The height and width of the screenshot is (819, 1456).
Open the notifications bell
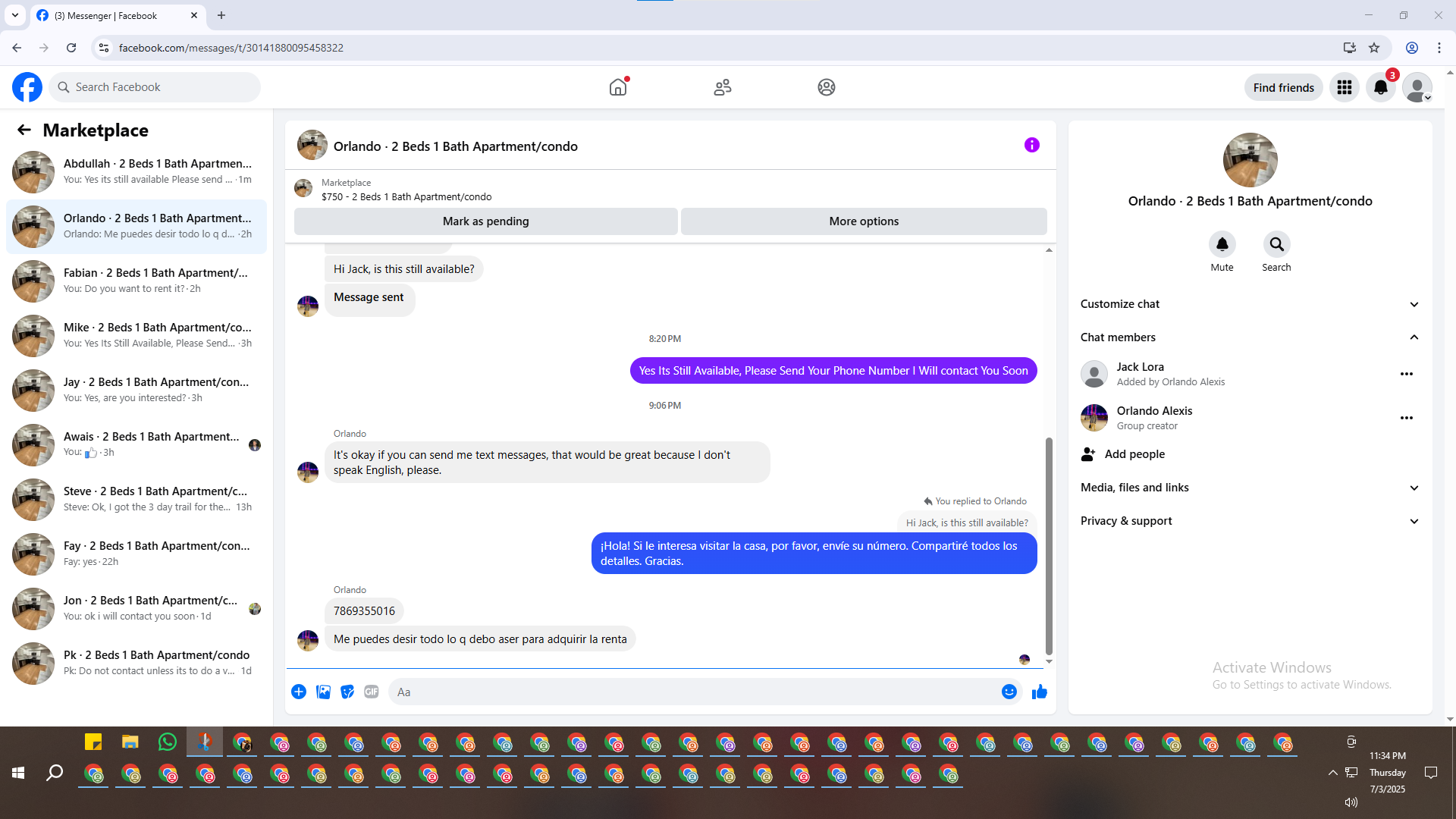(1380, 87)
